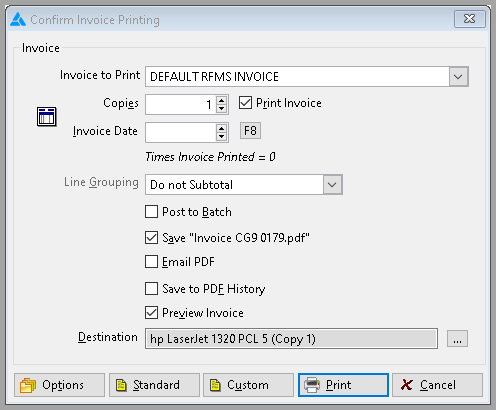Screen dimensions: 496x410
Task: Enable the Post to Batch checkbox
Action: pyautogui.click(x=151, y=212)
